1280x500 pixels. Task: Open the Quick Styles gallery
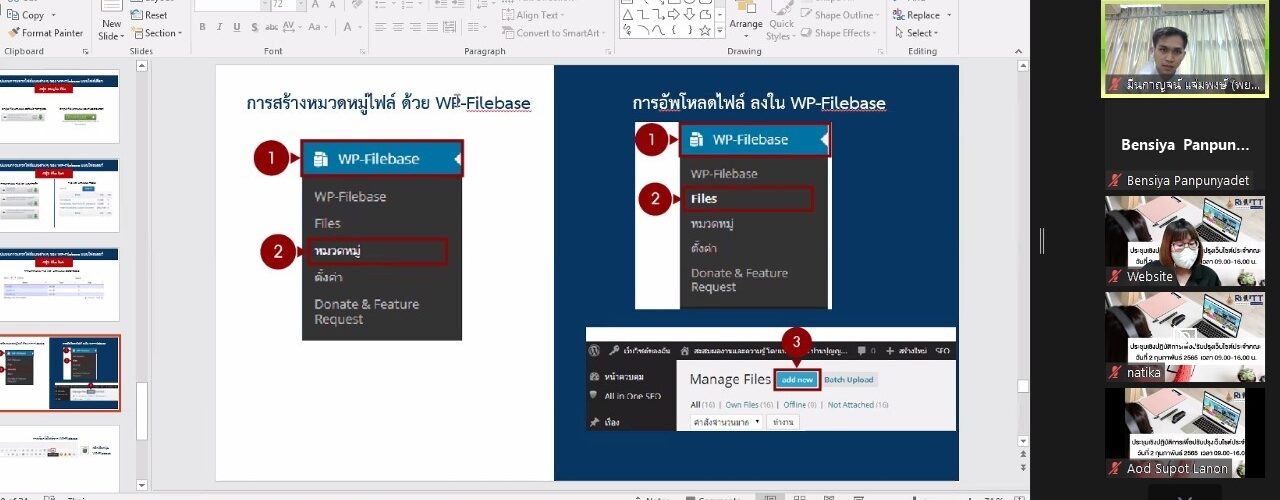[x=781, y=22]
